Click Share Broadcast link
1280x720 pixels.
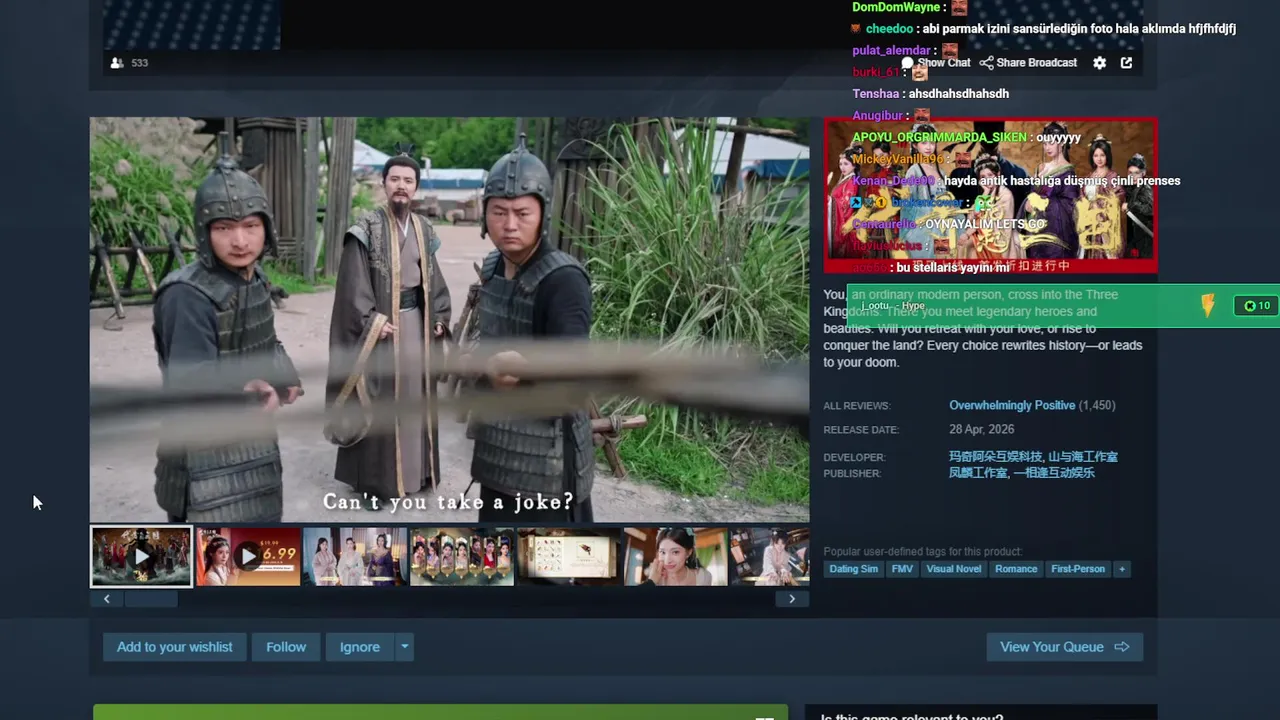[x=1028, y=63]
